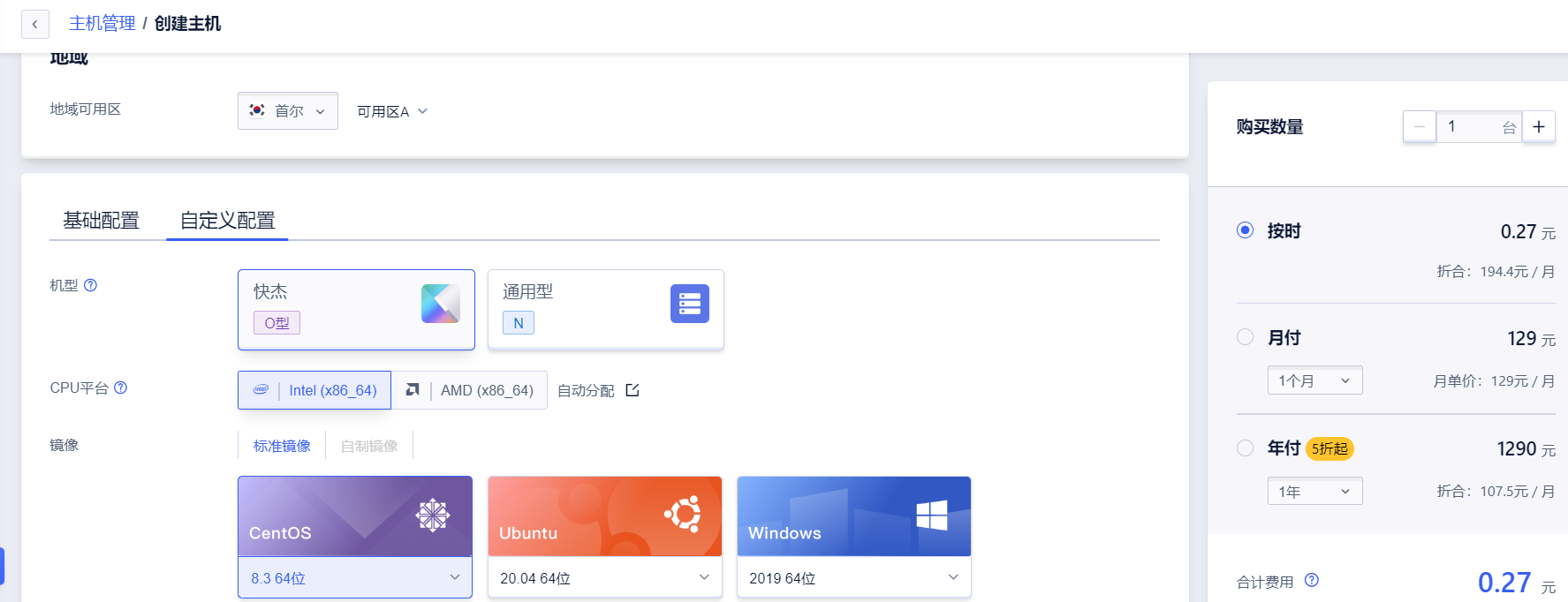Click the AMD logo icon
This screenshot has width=1568, height=602.
click(413, 389)
